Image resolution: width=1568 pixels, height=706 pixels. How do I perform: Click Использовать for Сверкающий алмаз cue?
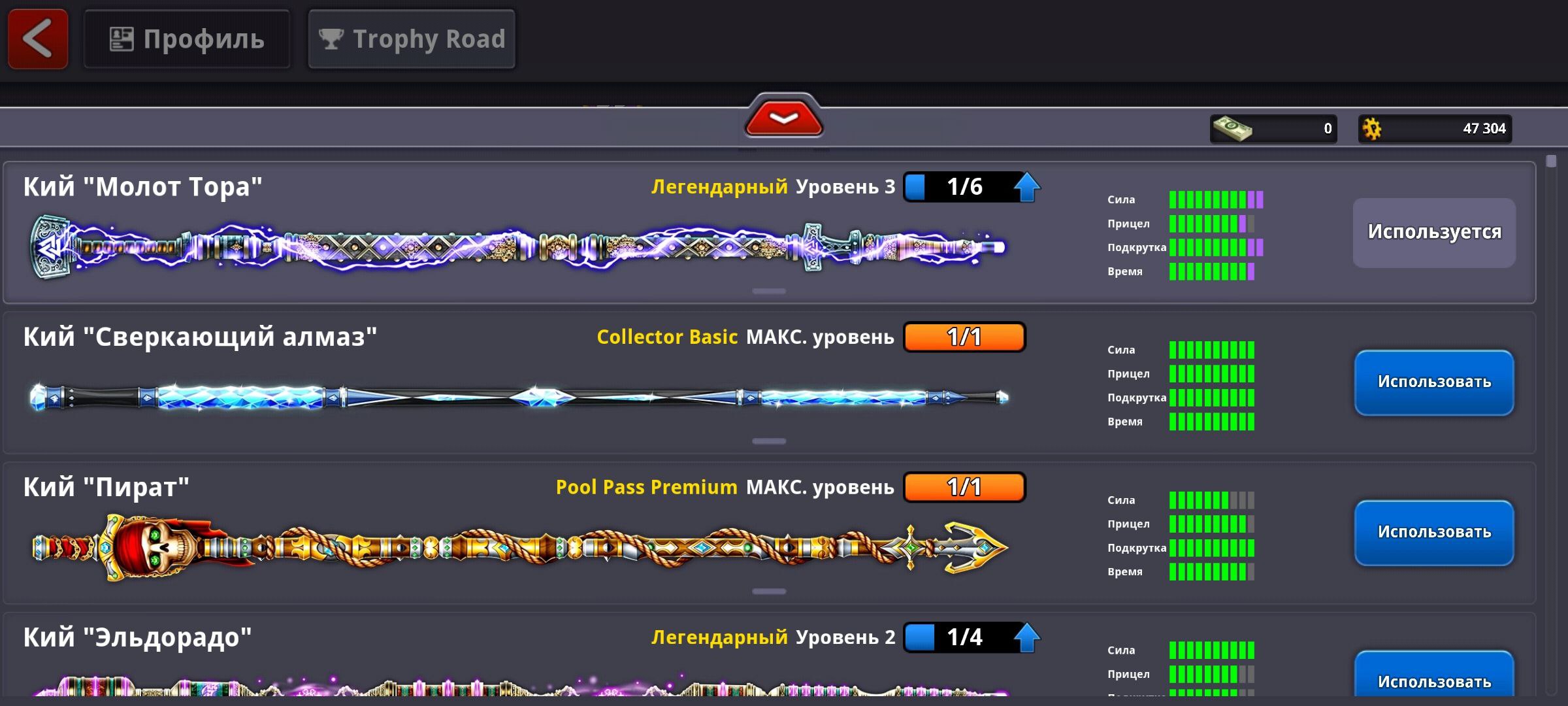(1434, 382)
